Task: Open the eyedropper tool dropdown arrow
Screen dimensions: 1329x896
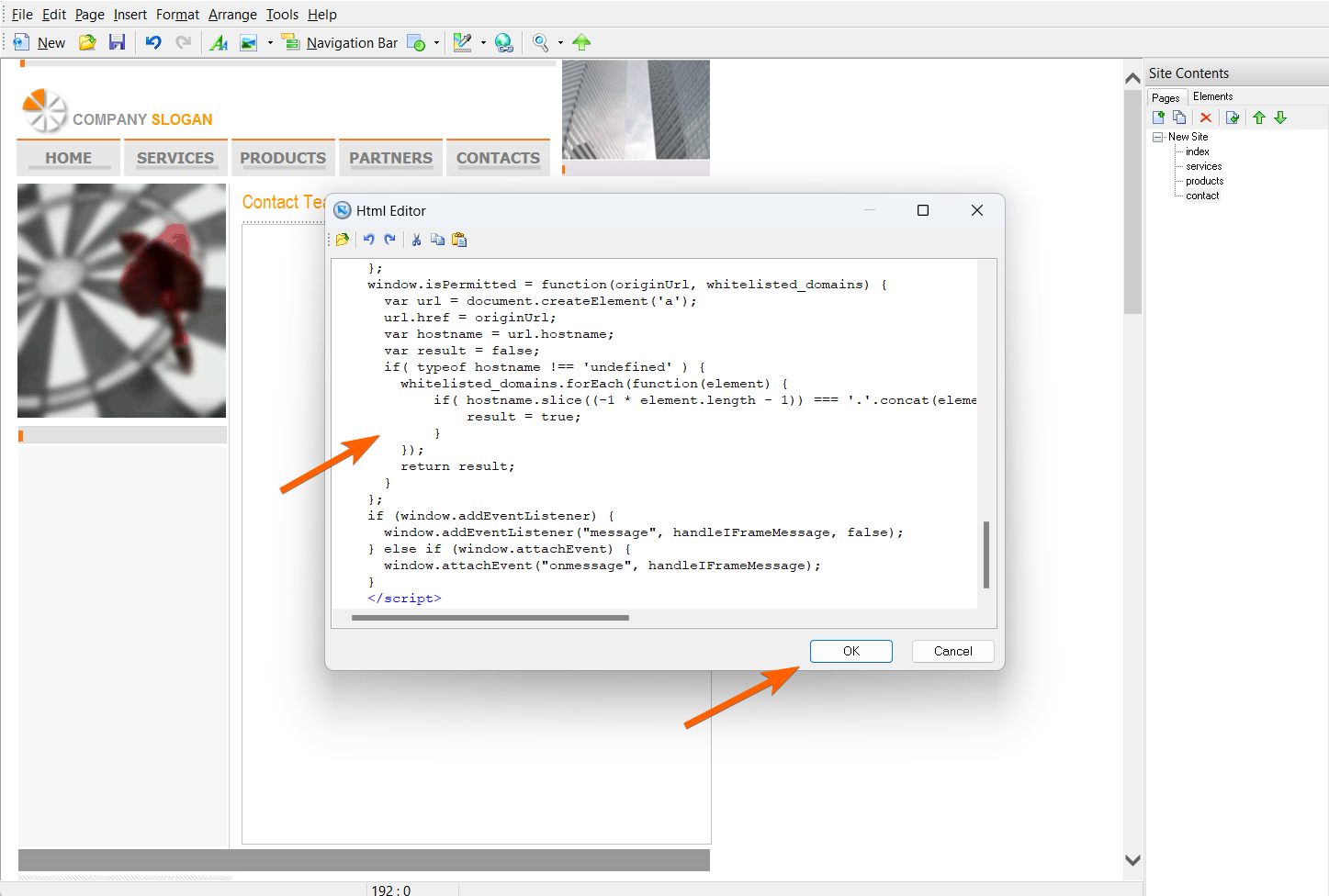Action: point(483,42)
